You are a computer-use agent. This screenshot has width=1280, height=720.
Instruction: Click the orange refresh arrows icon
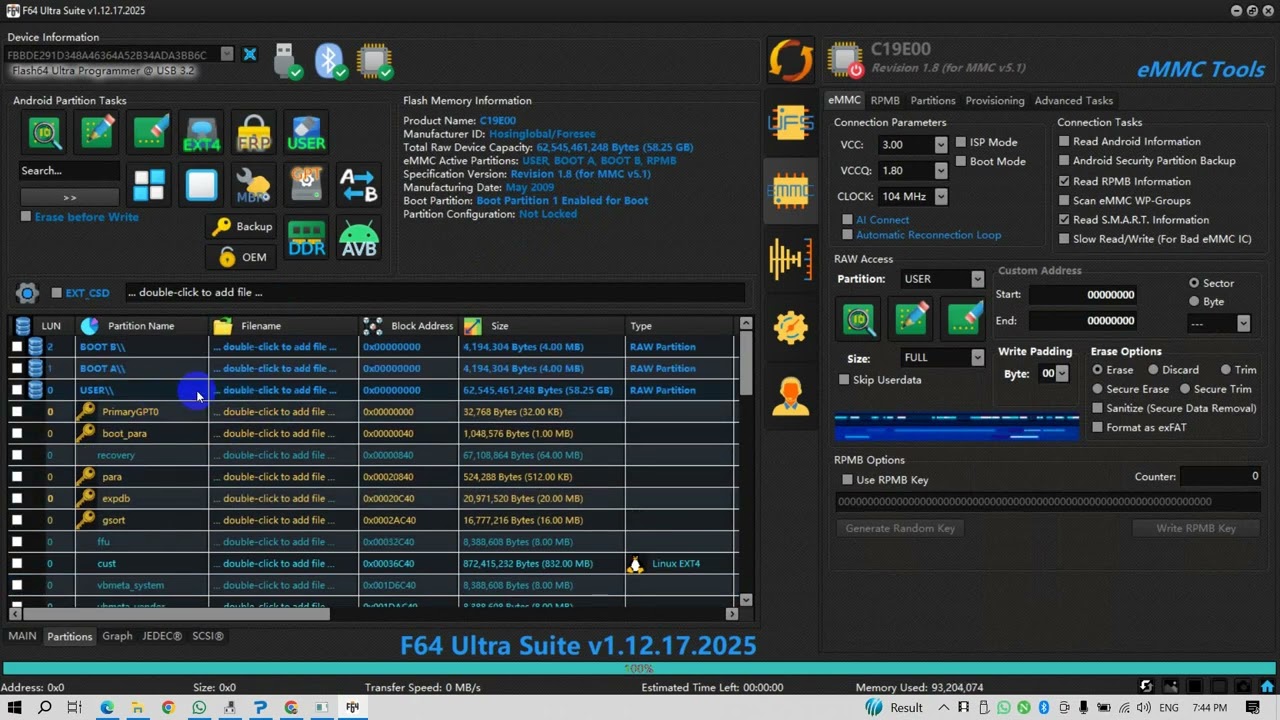point(791,60)
